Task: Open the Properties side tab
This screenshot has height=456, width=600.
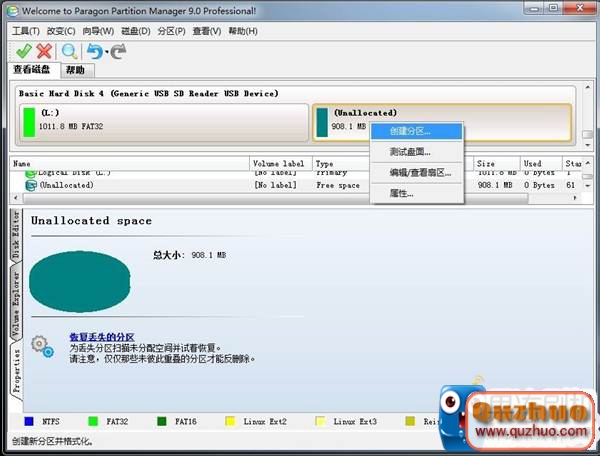Action: tap(17, 371)
